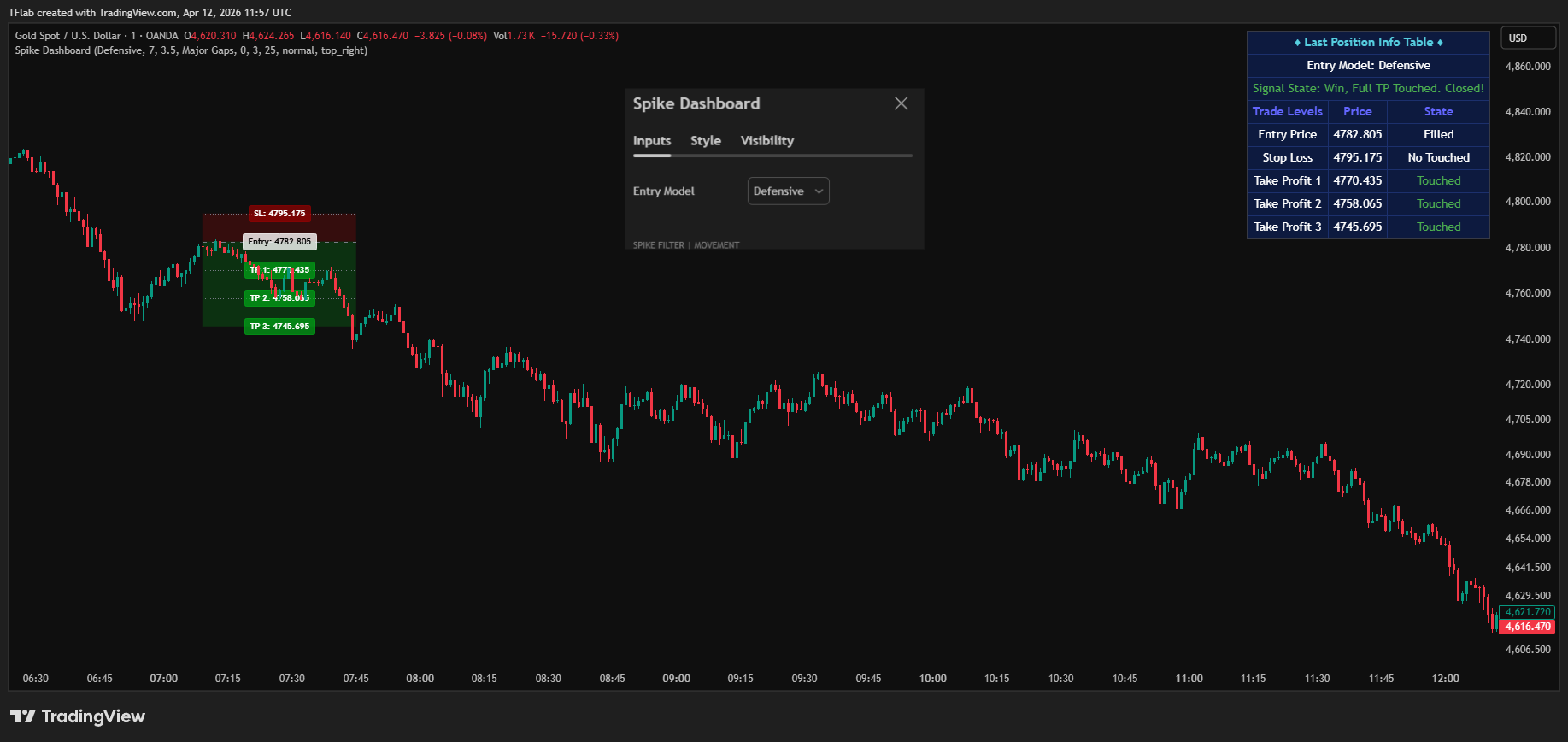Click the Signal State win status text
The image size is (1568, 742).
click(1368, 89)
